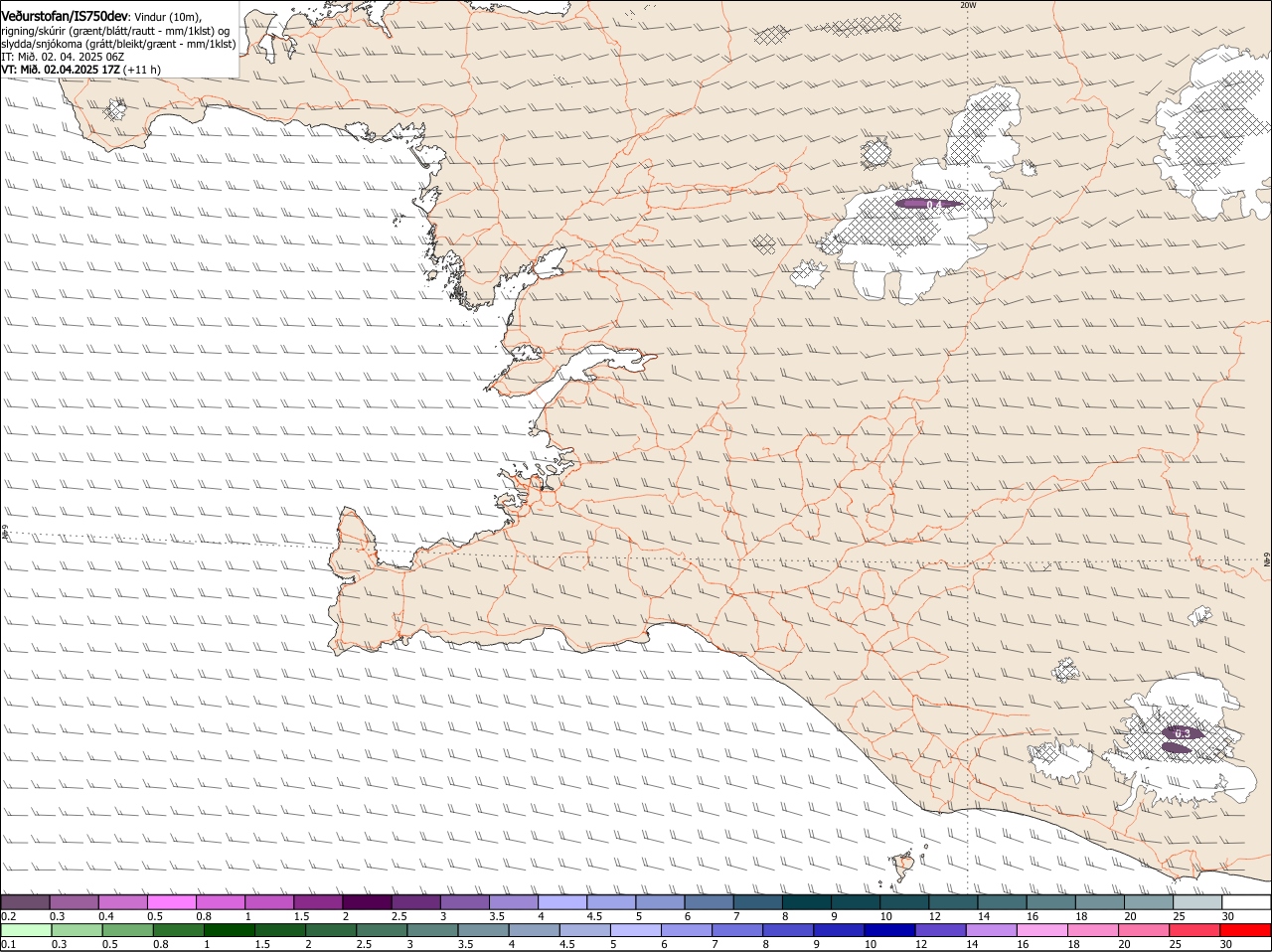This screenshot has width=1272, height=952.
Task: Click the 'IT: Mið. 02. 04. 2025 06Z' line
Action: pos(63,57)
